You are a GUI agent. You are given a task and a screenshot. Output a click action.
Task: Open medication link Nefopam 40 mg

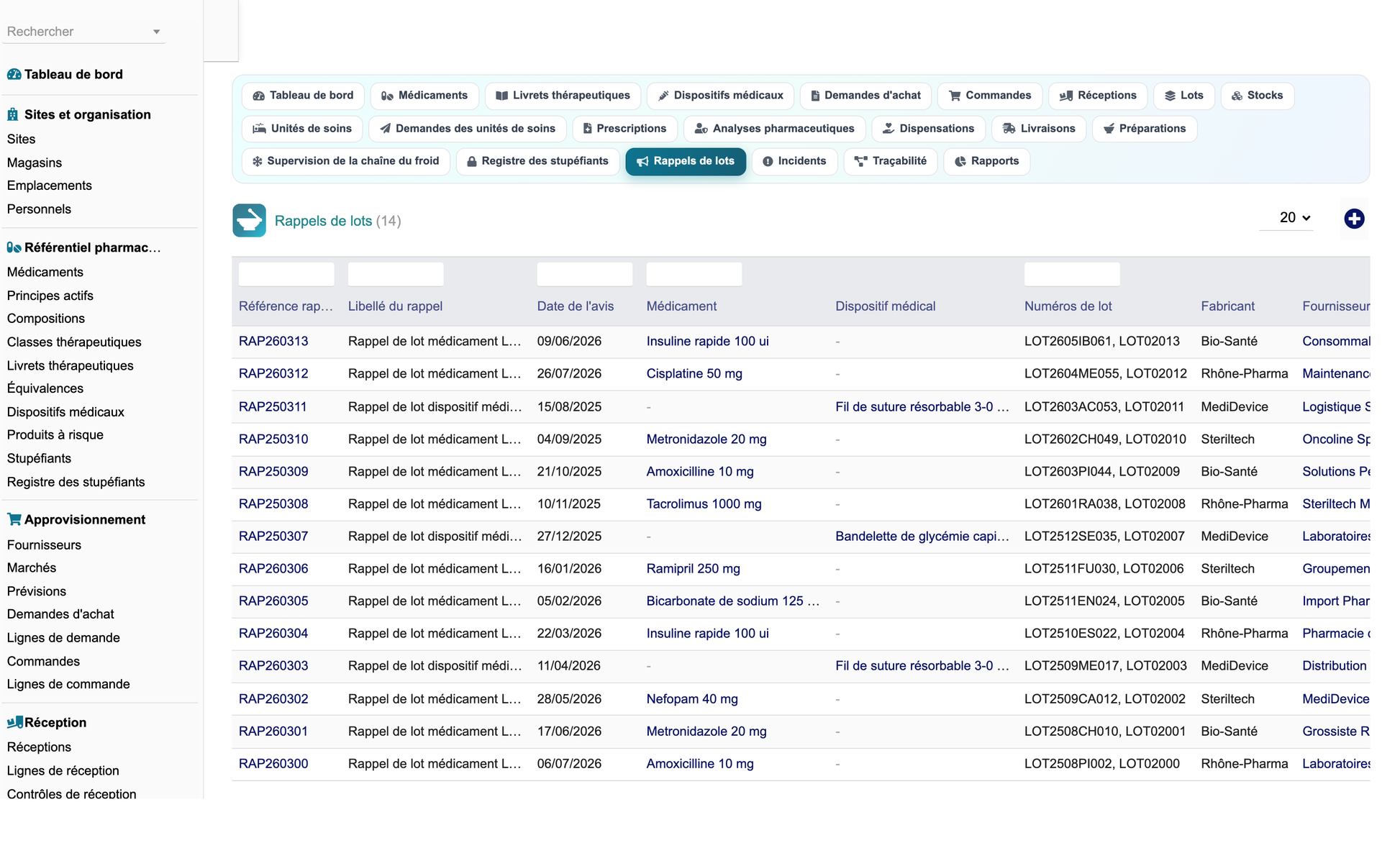click(692, 698)
